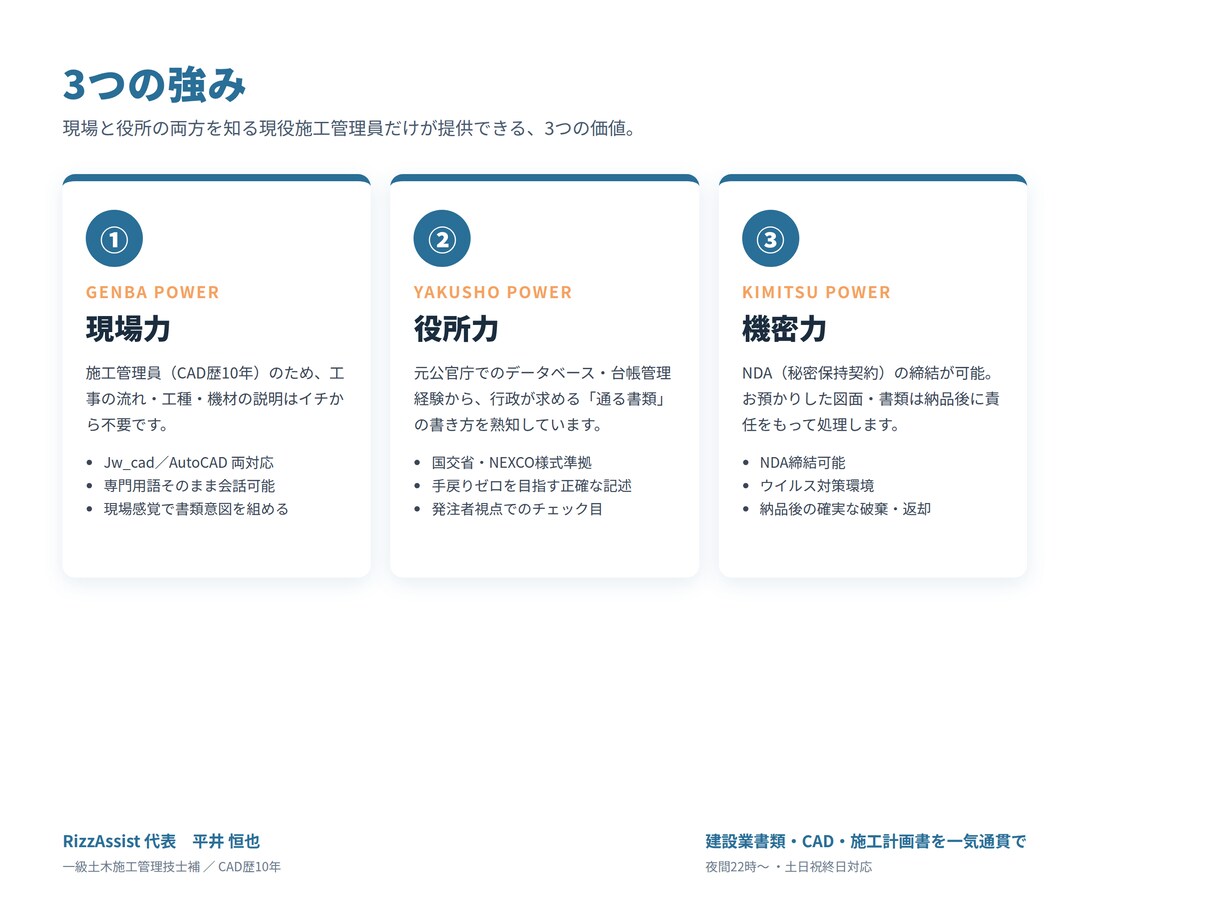
Task: Click the GENBA POWER label
Action: coord(152,292)
